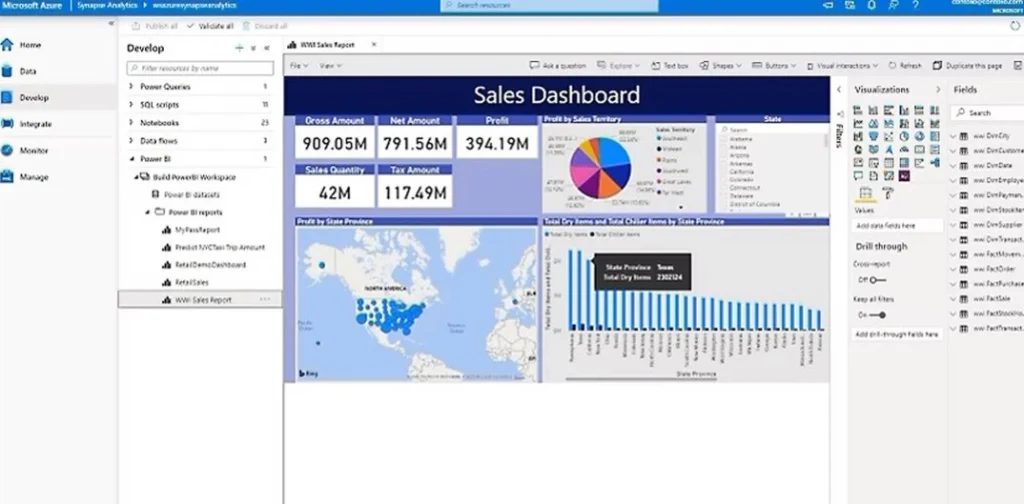Viewport: 1024px width, 504px height.
Task: Click the Discard all trash icon
Action: click(246, 26)
